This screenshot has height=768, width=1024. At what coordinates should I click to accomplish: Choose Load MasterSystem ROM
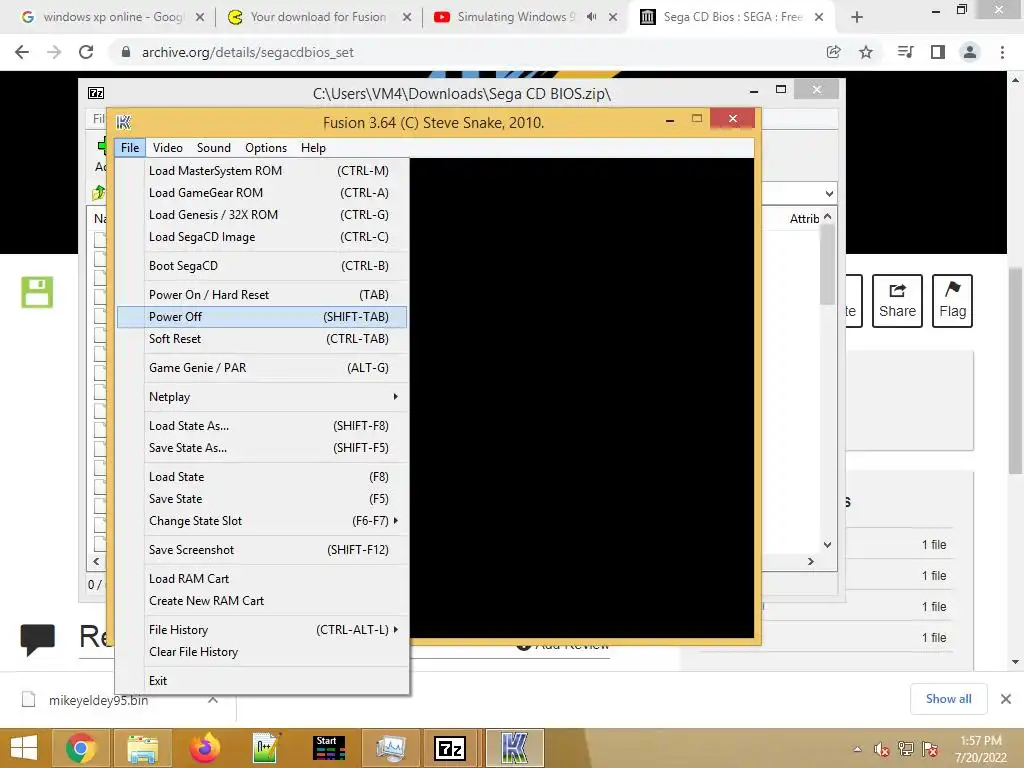262,170
